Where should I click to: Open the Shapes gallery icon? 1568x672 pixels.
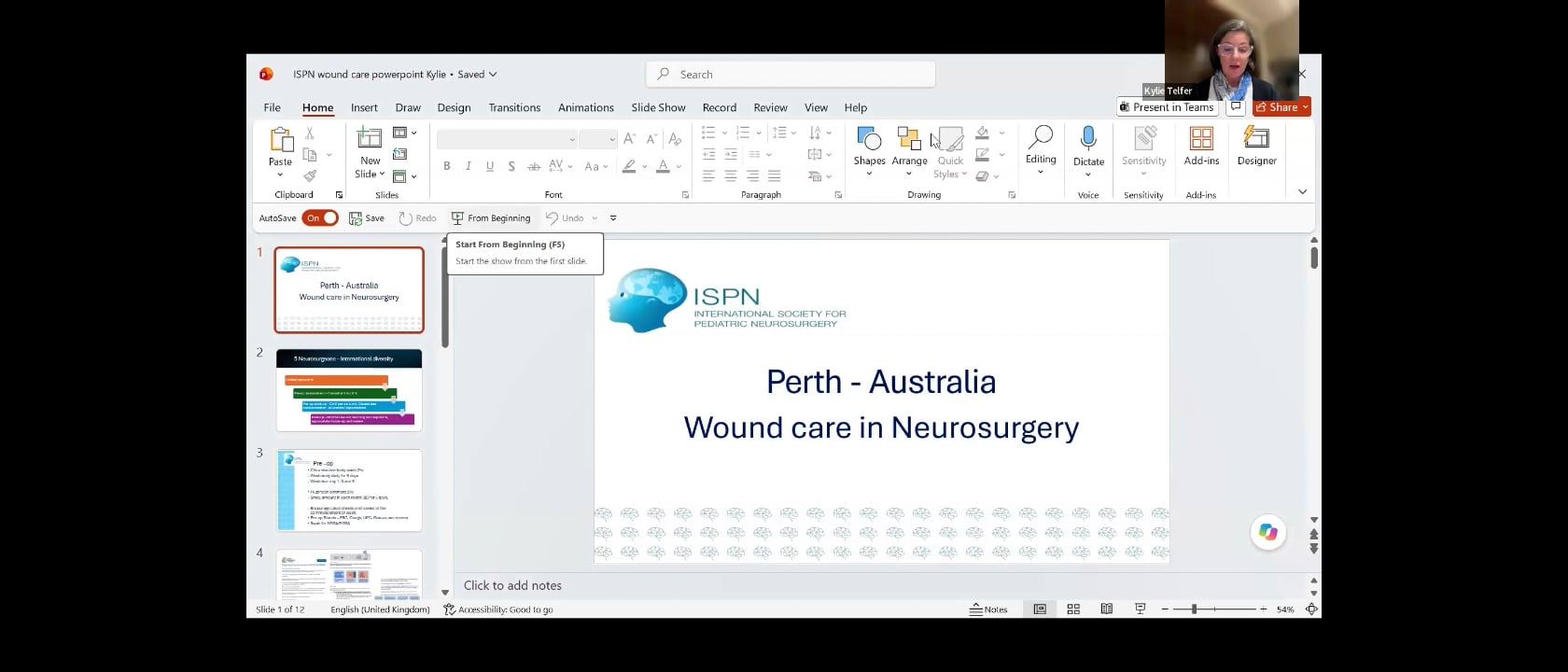pyautogui.click(x=869, y=139)
